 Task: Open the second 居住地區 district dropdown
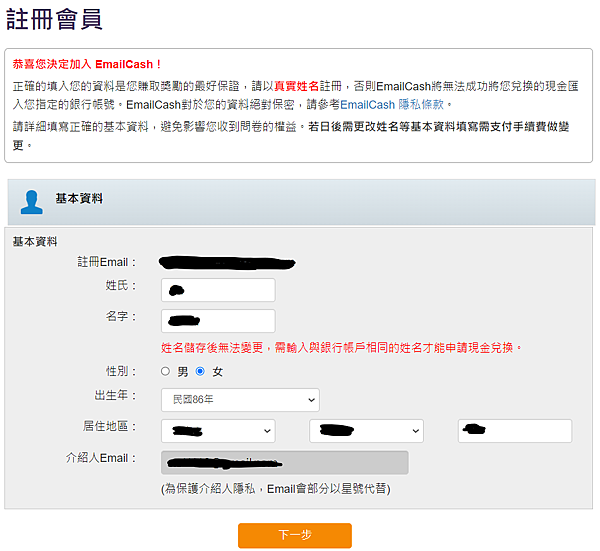tap(366, 431)
